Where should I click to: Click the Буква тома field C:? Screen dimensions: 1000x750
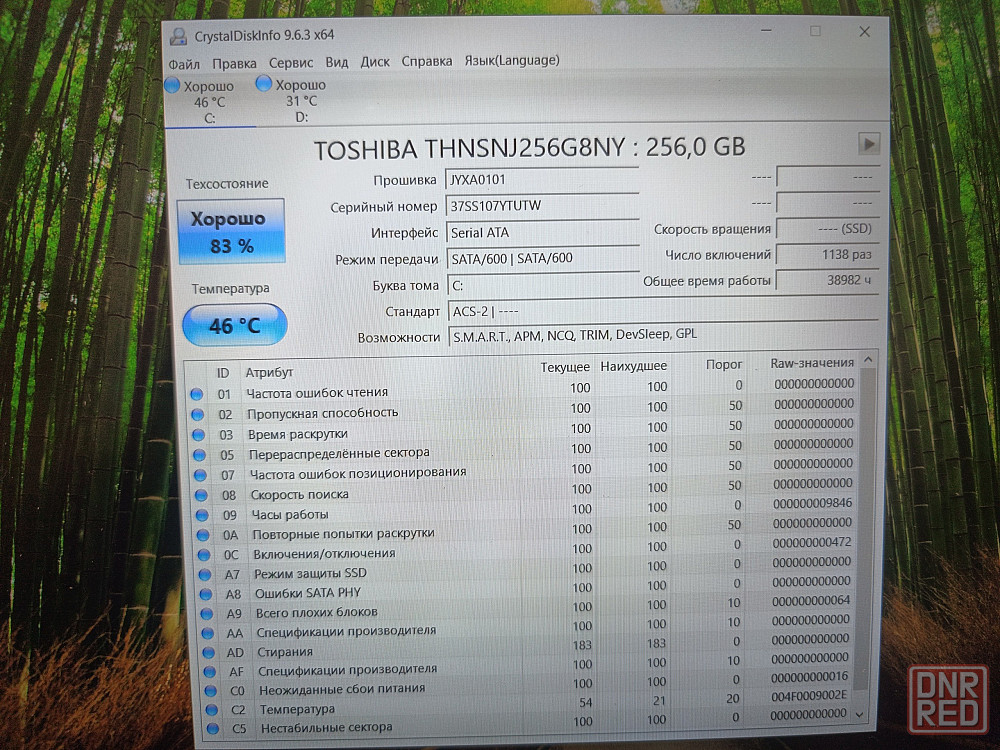(544, 286)
